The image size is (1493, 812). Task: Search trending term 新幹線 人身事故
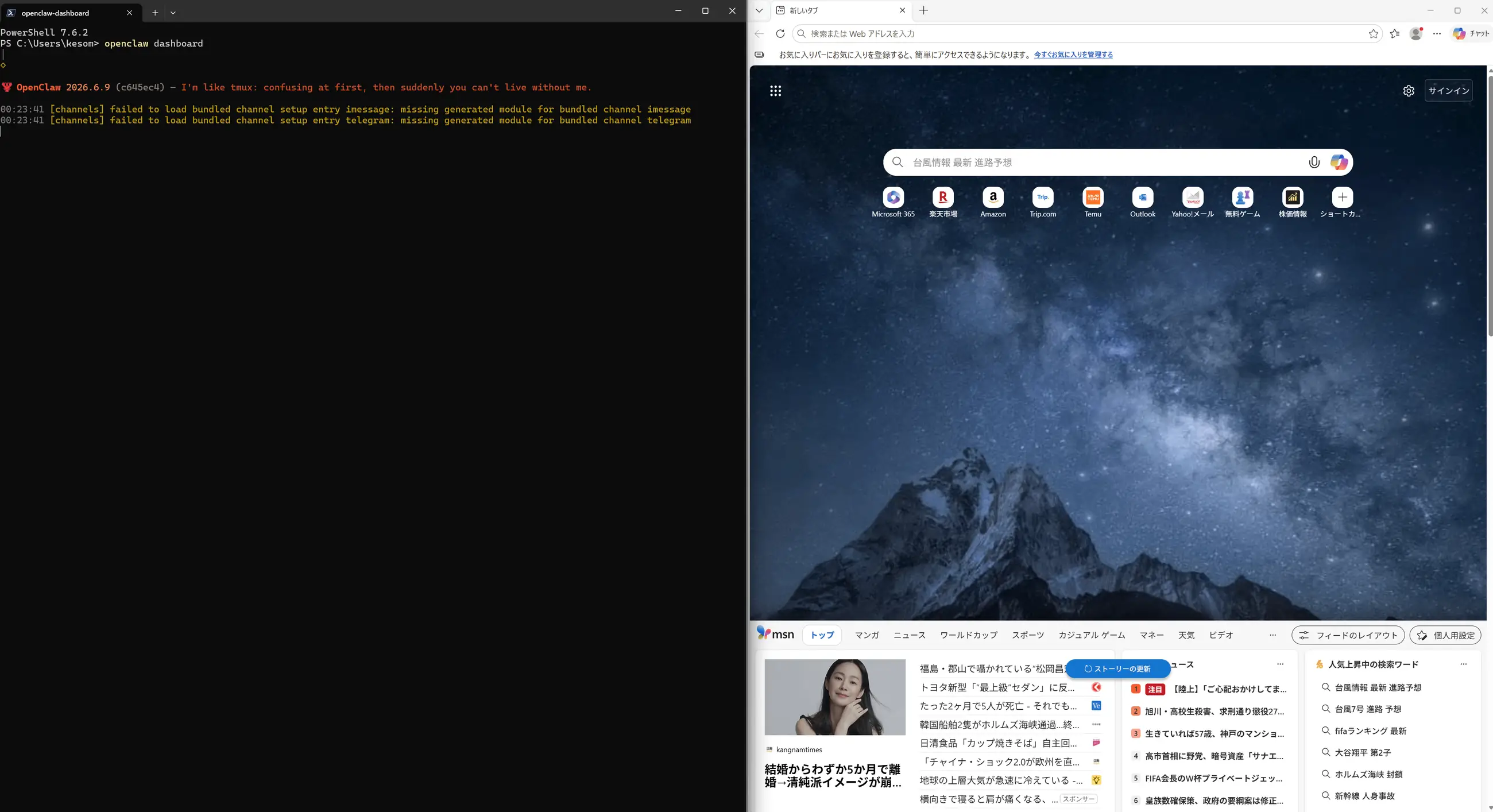[1364, 796]
